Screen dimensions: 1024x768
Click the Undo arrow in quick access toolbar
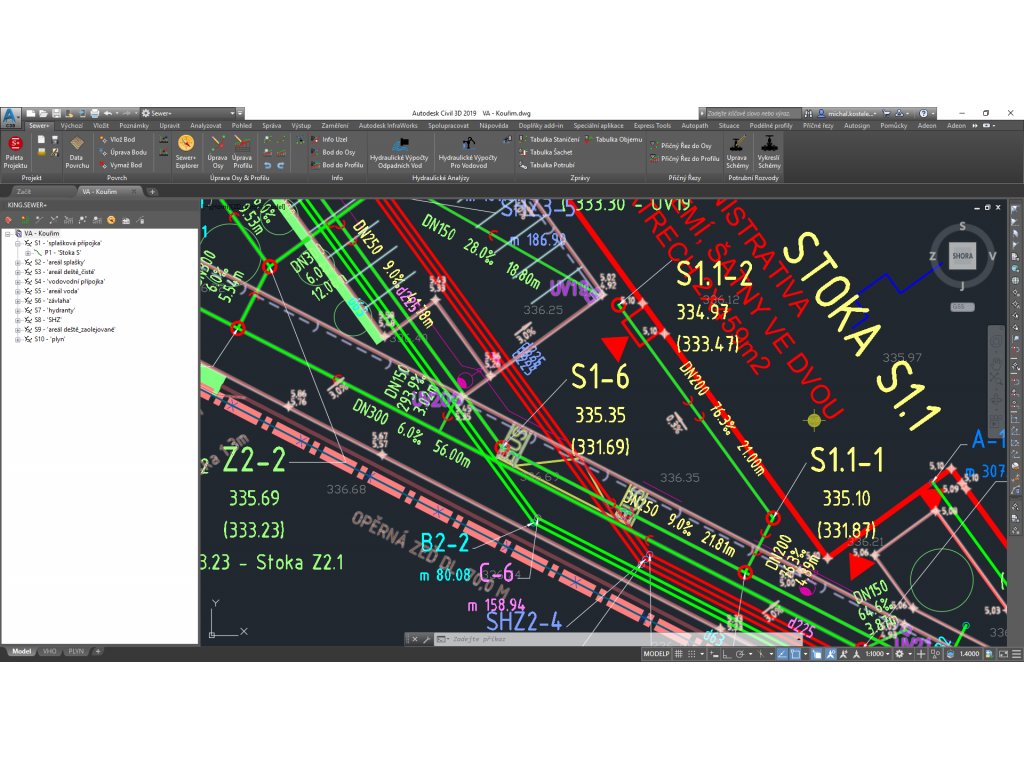108,113
